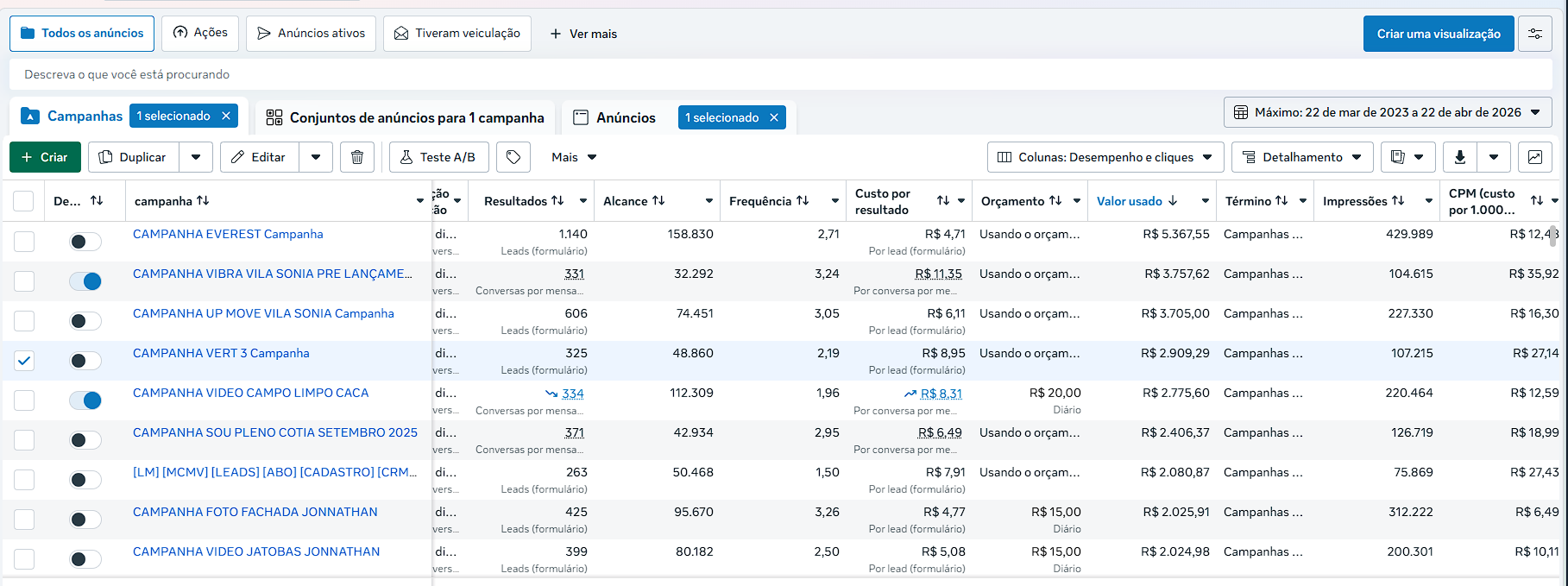1568x586 pixels.
Task: Click the green Criar button
Action: (x=45, y=157)
